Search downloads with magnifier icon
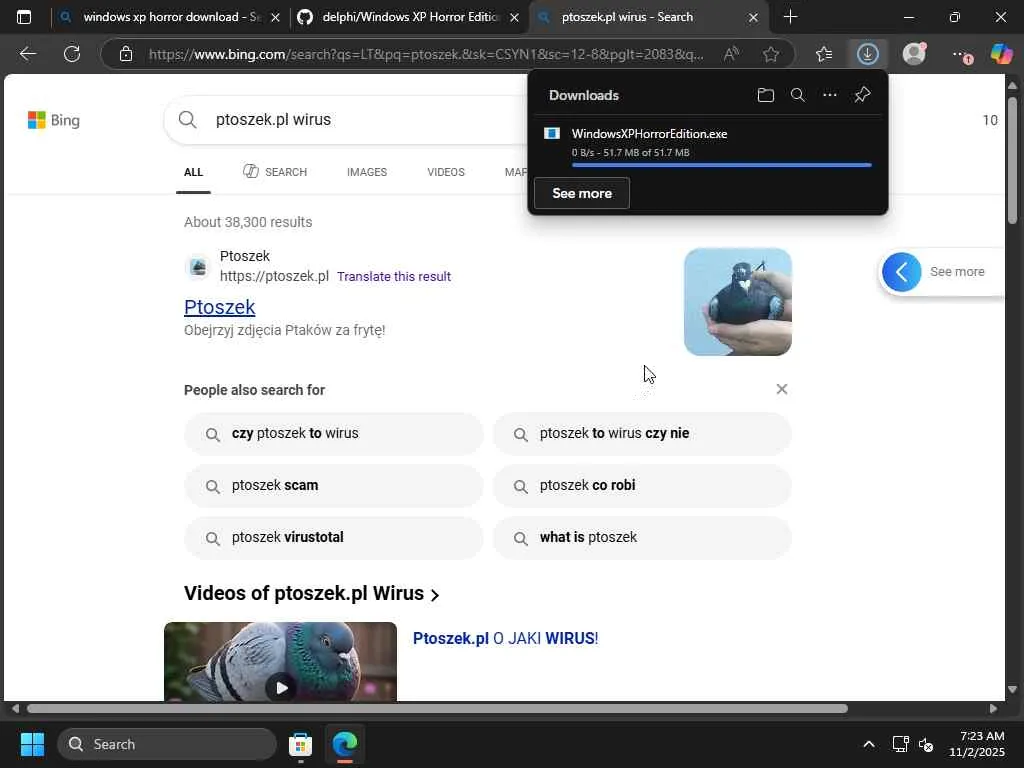 [x=797, y=95]
